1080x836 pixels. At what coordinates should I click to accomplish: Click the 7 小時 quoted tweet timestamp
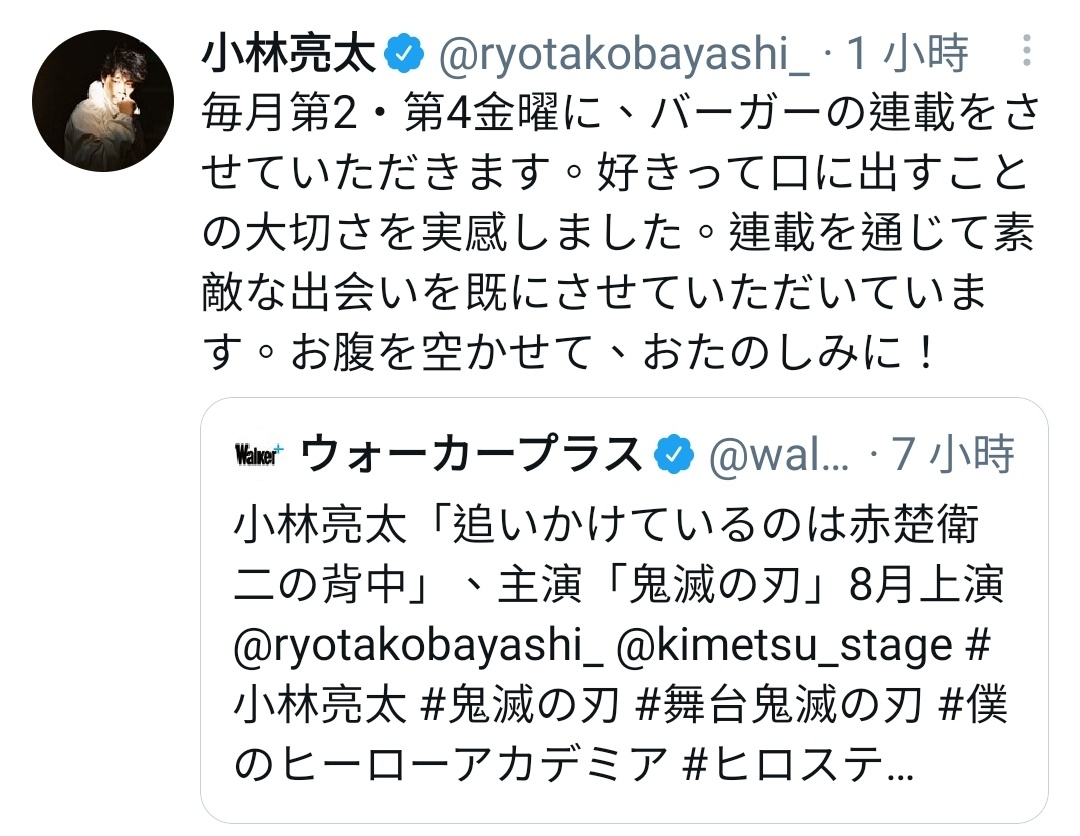(x=953, y=454)
